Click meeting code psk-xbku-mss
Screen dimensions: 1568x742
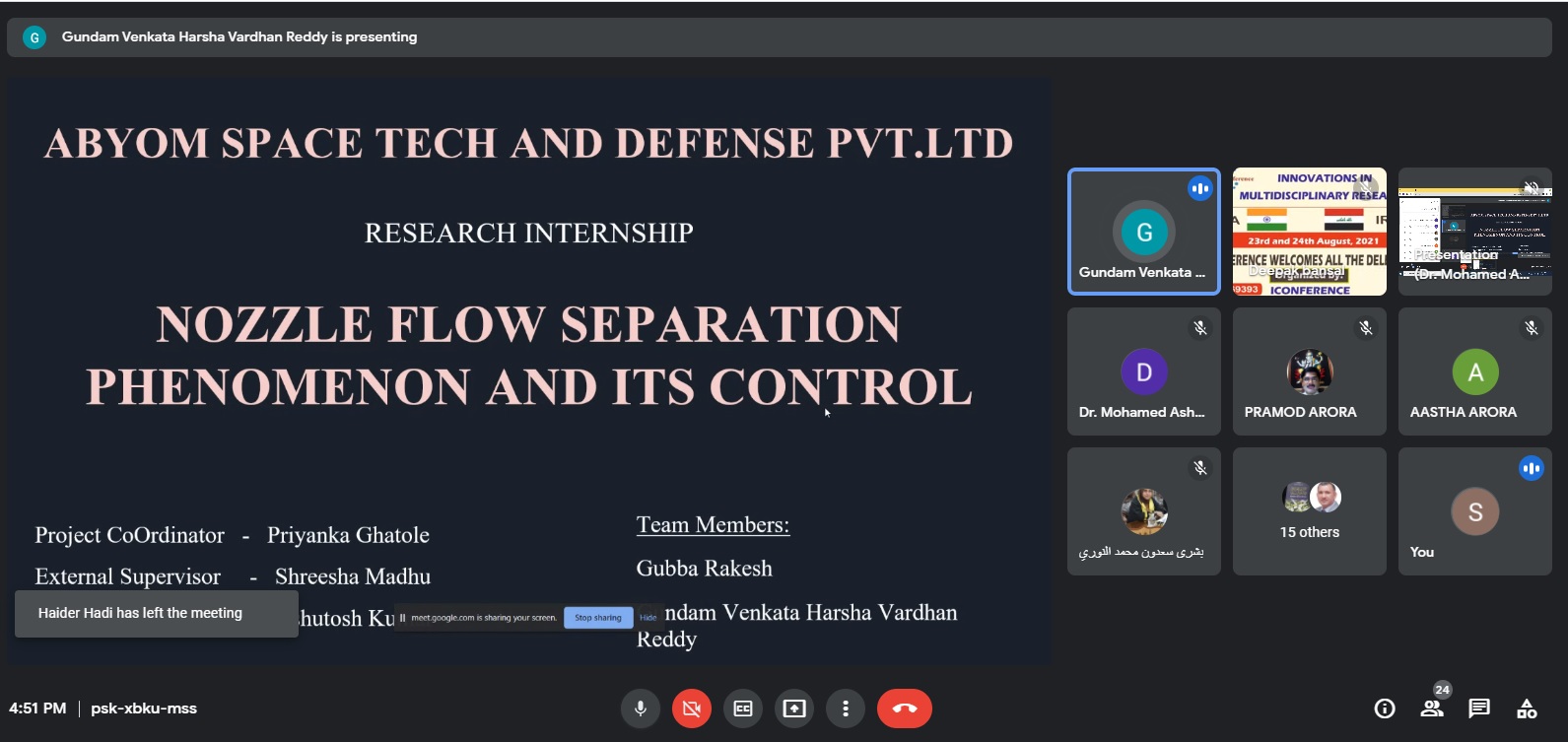point(144,708)
